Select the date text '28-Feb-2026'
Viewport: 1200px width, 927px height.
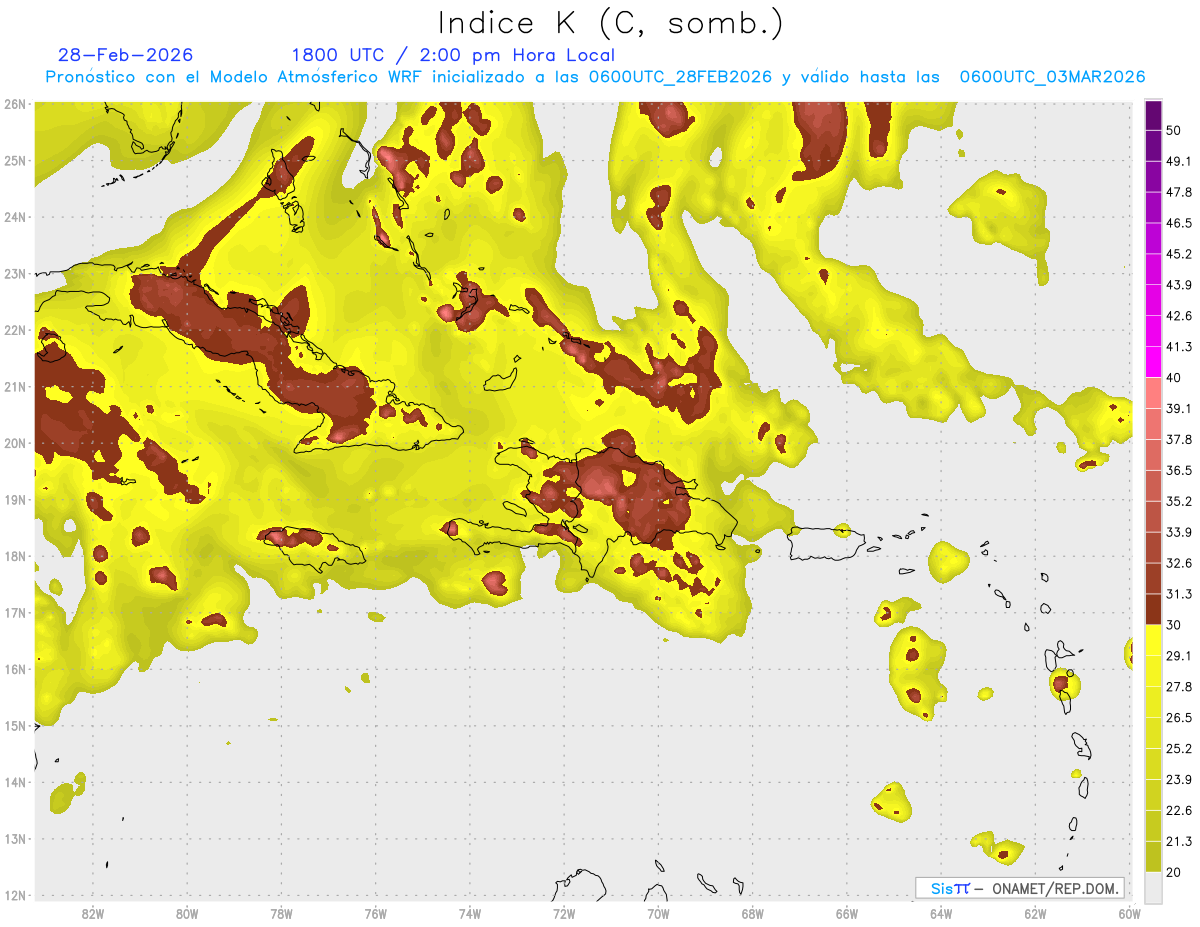tap(125, 55)
